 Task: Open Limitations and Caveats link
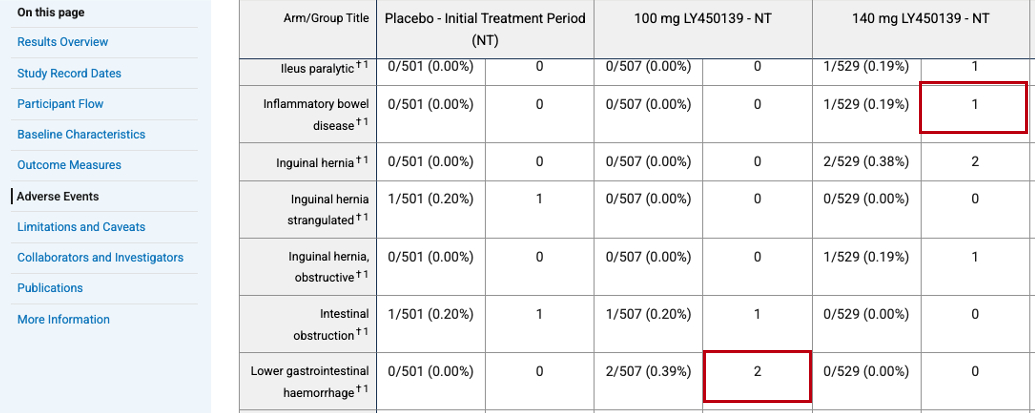(81, 227)
